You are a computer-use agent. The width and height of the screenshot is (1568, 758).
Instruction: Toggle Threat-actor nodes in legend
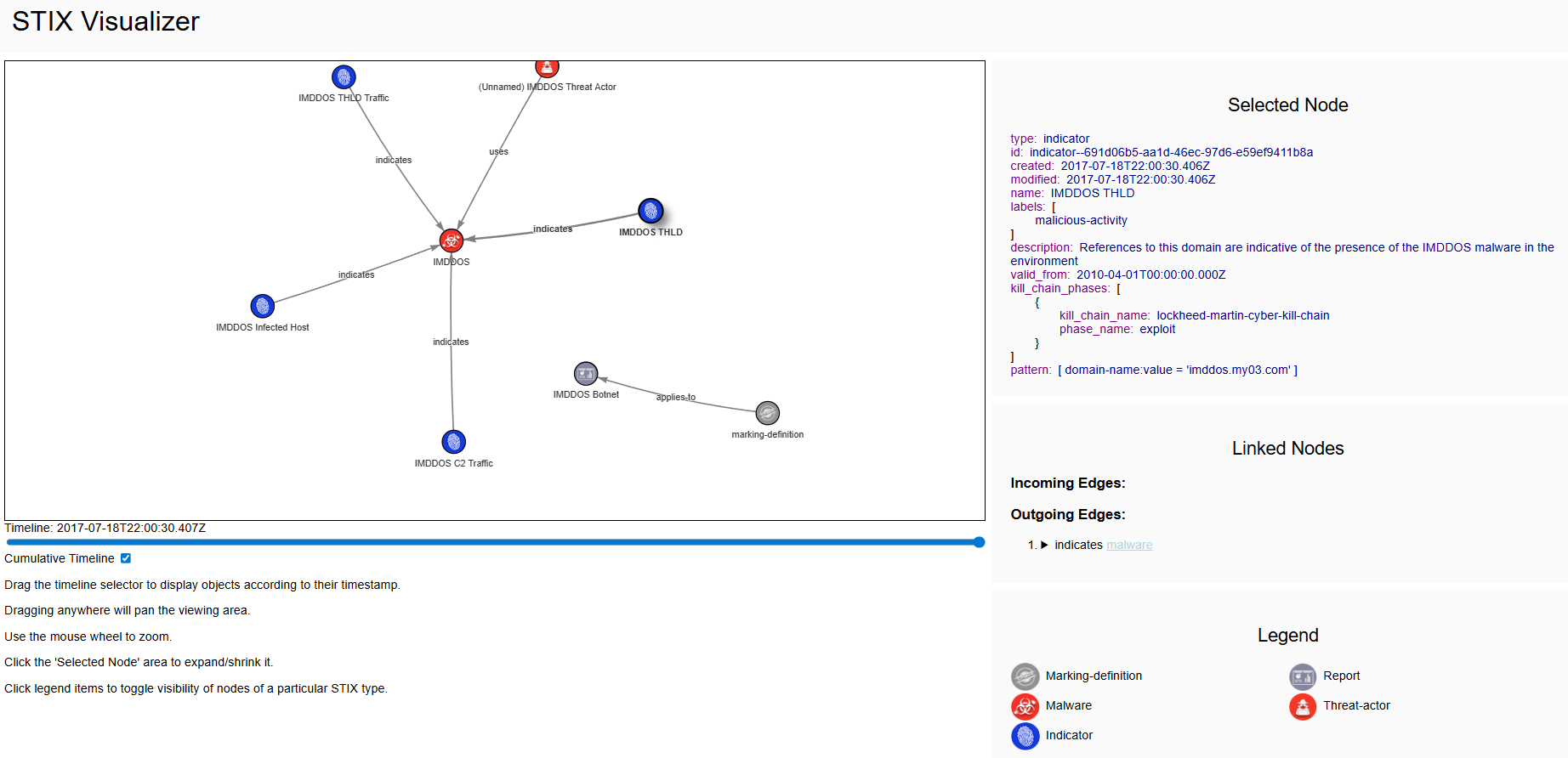click(1355, 705)
